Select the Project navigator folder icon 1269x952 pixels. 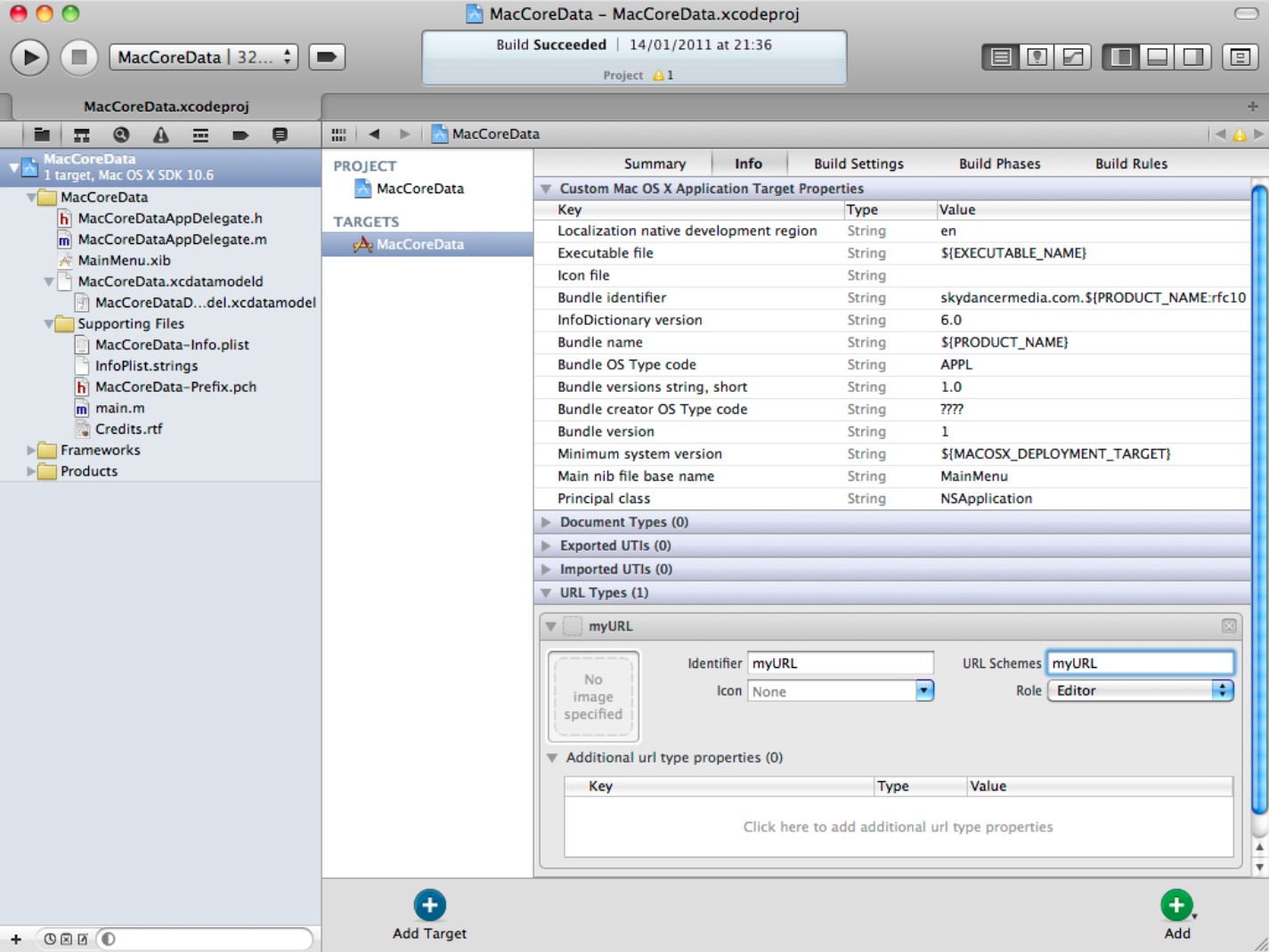(42, 134)
